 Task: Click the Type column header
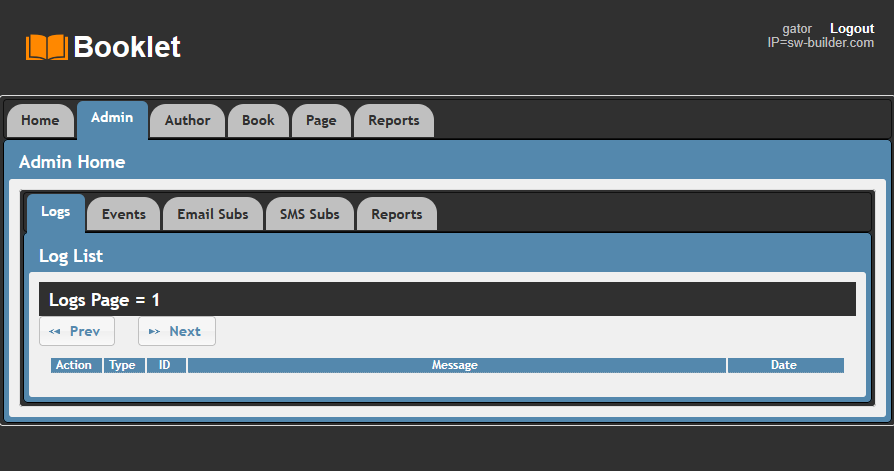coord(124,365)
